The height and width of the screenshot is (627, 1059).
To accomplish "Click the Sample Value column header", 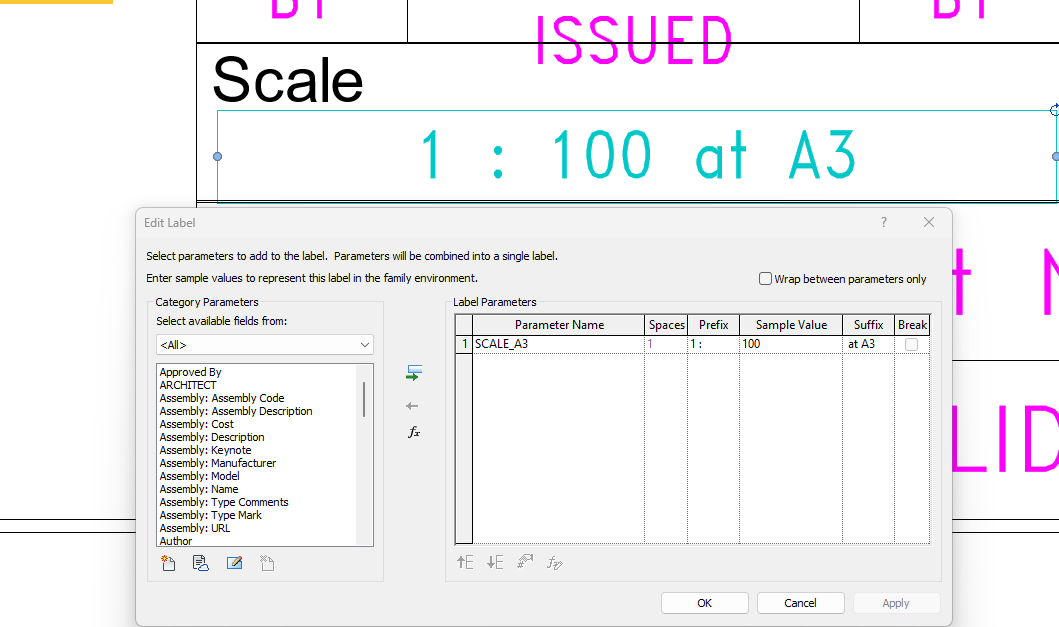I will [791, 325].
